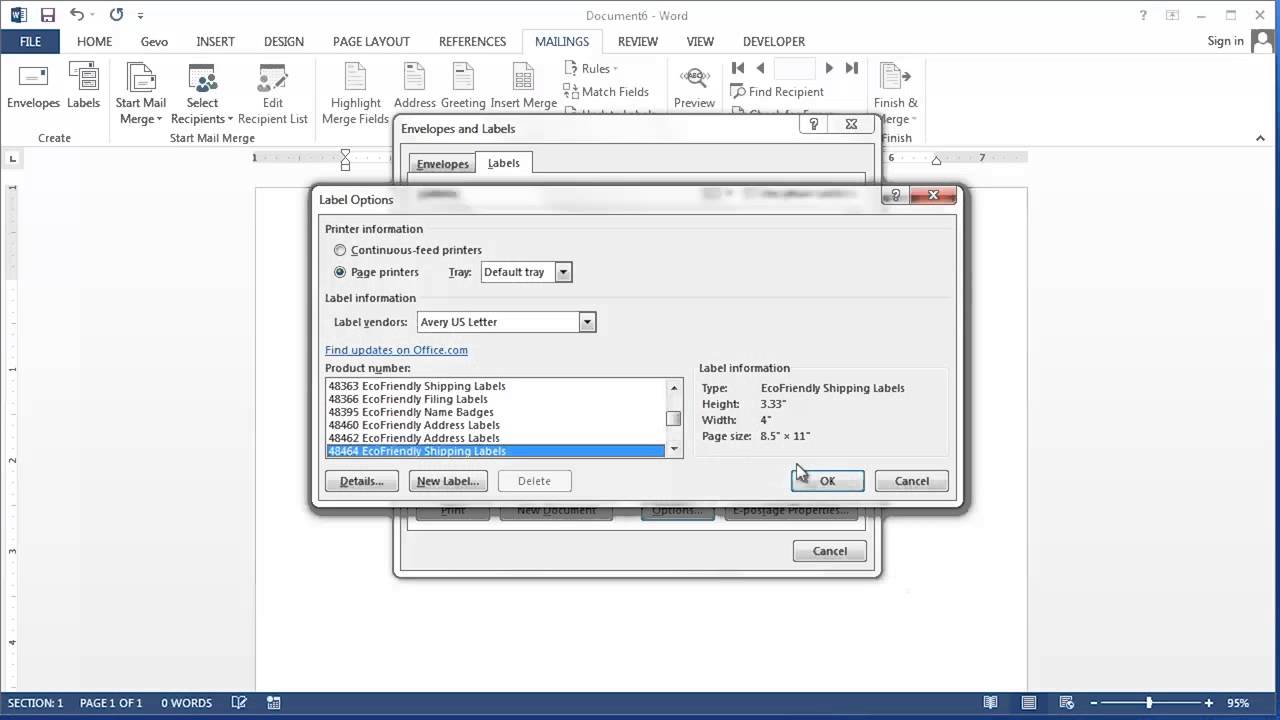Switch to Read Mode view icon
This screenshot has width=1280, height=720.
coord(990,703)
